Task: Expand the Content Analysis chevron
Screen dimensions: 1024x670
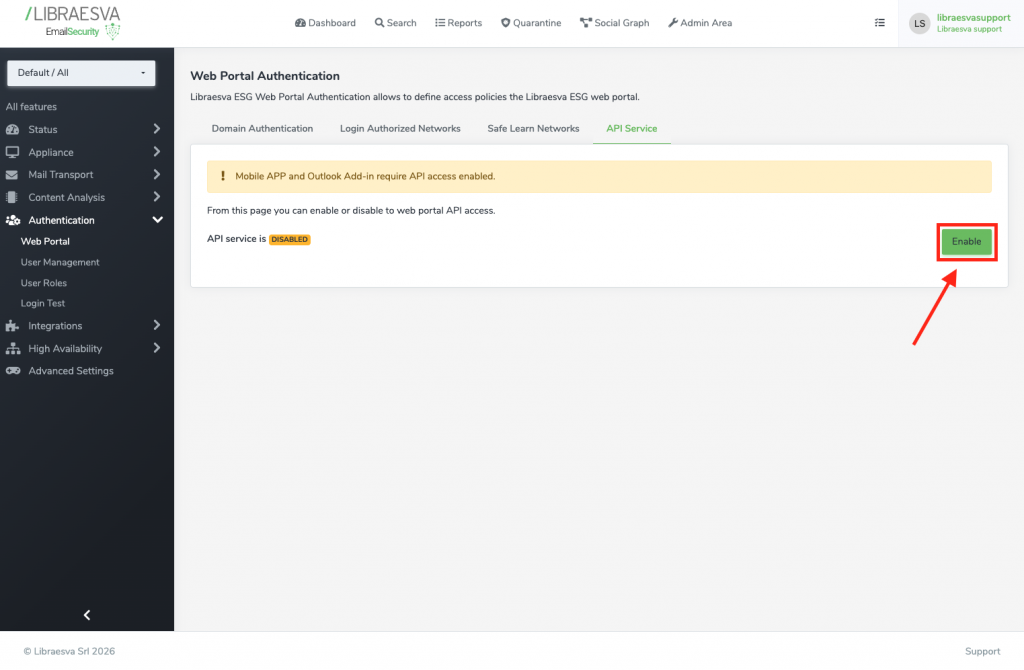Action: point(157,197)
